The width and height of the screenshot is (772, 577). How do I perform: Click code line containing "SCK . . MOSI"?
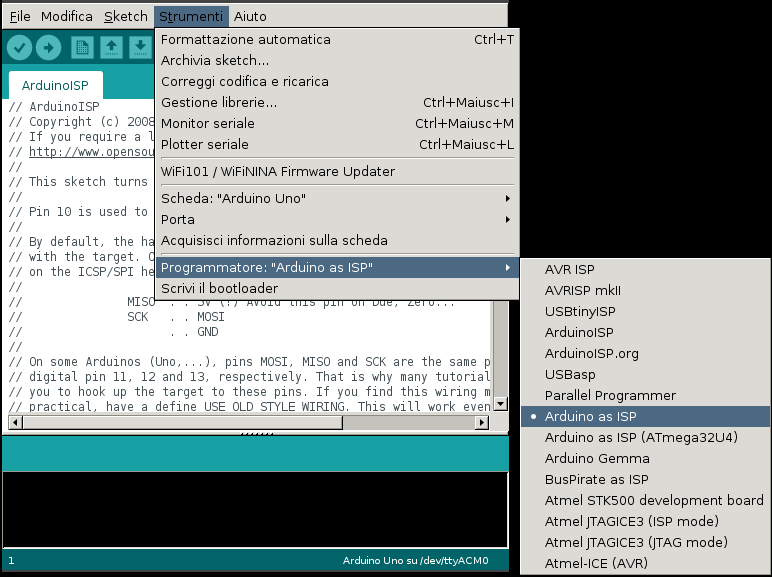tap(117, 317)
